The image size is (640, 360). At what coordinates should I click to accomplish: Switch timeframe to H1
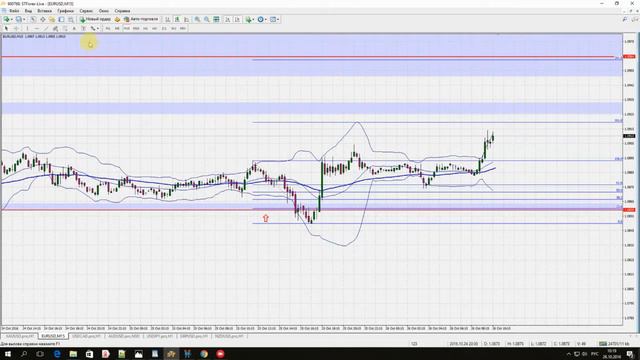click(145, 28)
